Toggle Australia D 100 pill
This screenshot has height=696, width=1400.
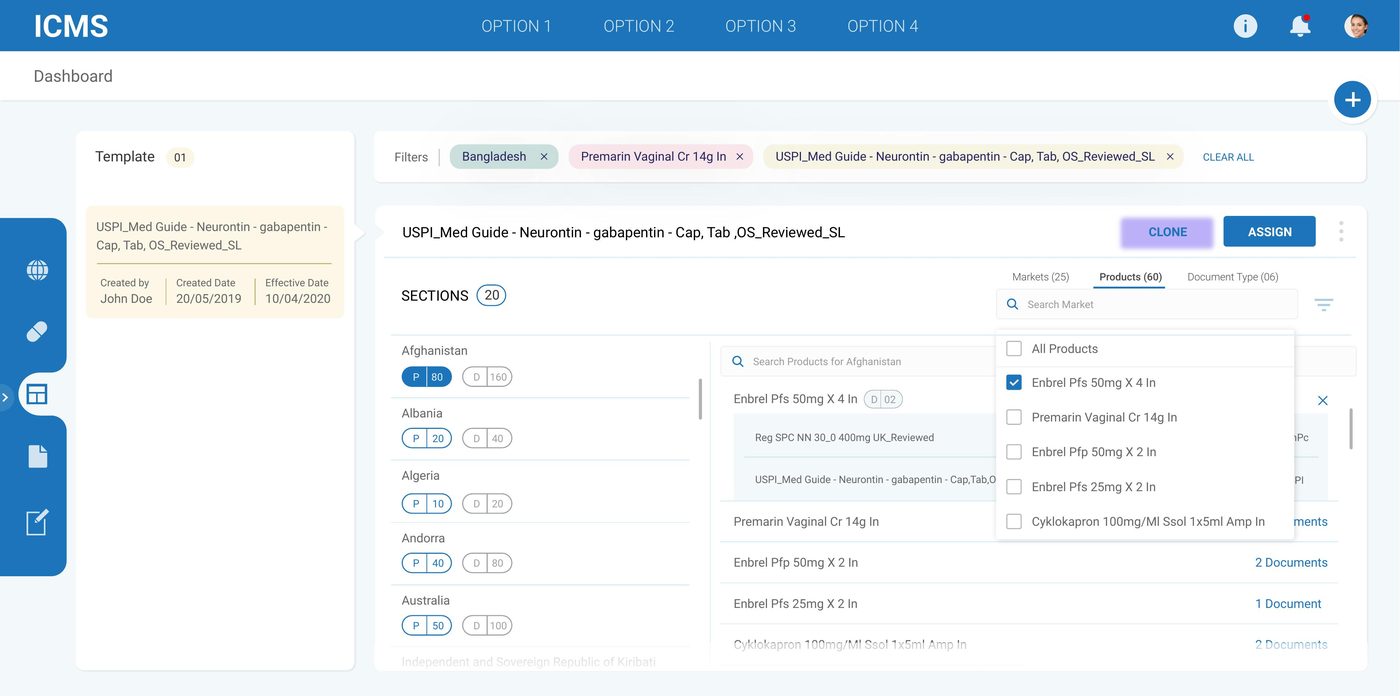pyautogui.click(x=487, y=626)
